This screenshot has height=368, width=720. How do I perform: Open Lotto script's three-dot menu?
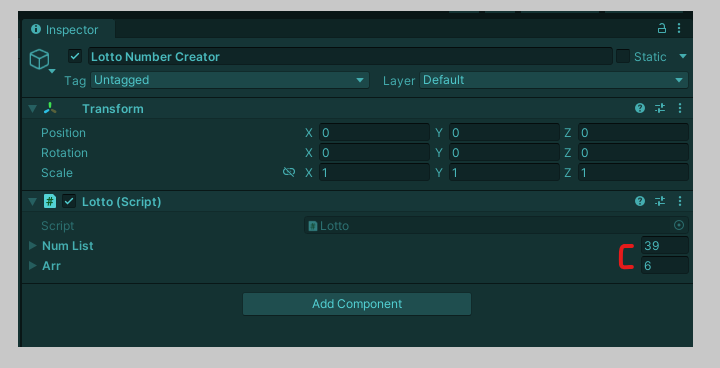(x=680, y=201)
